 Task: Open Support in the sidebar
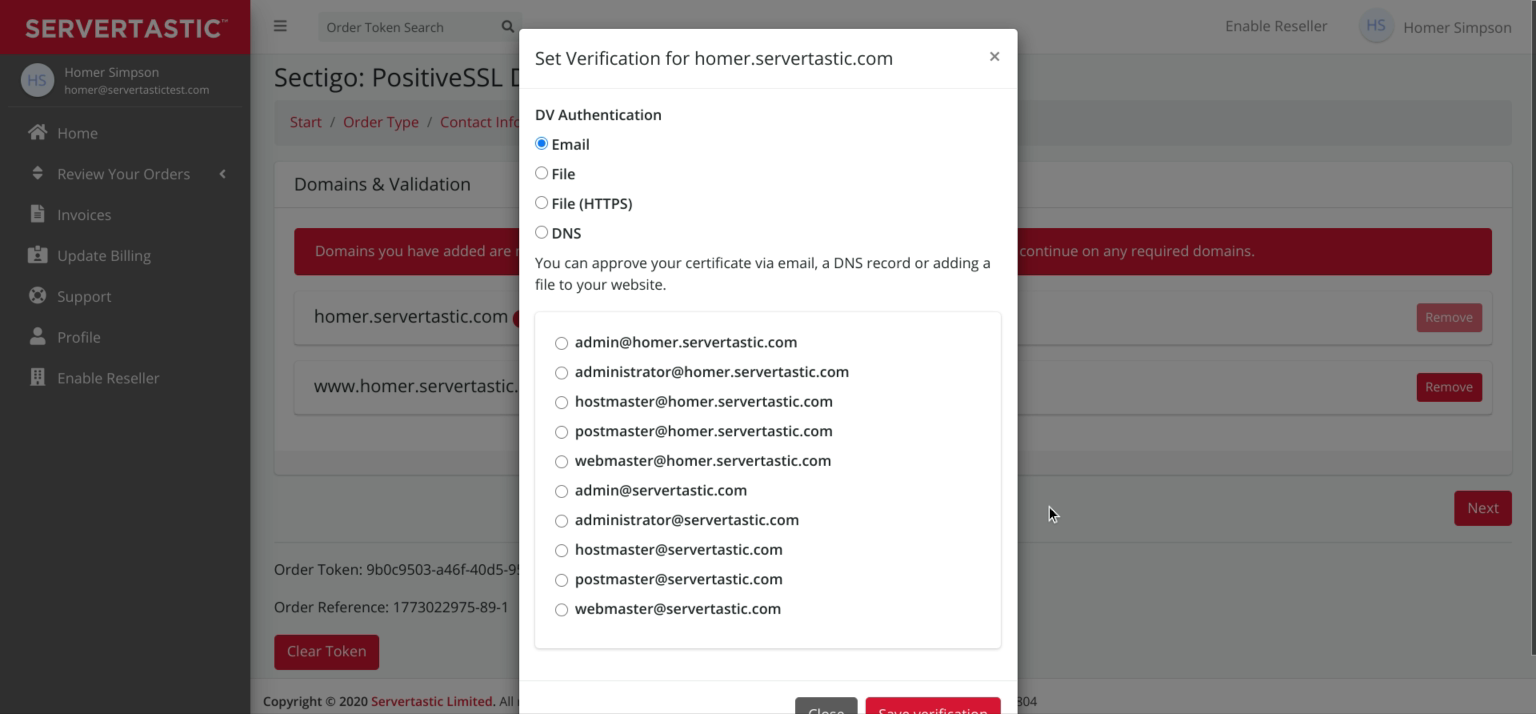tap(125, 297)
